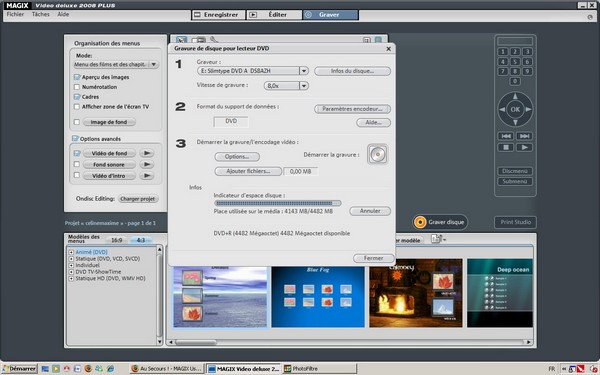The width and height of the screenshot is (600, 375).
Task: Open Paramètres encodeur settings
Action: [352, 109]
